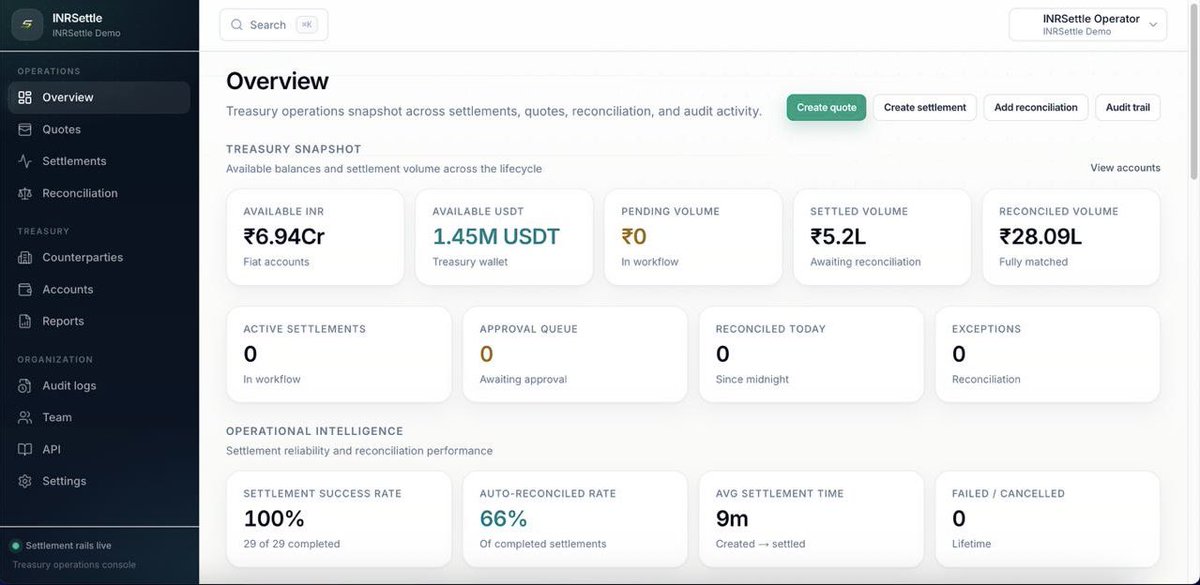Click the Accounts wallet icon
The image size is (1200, 585).
(25, 289)
